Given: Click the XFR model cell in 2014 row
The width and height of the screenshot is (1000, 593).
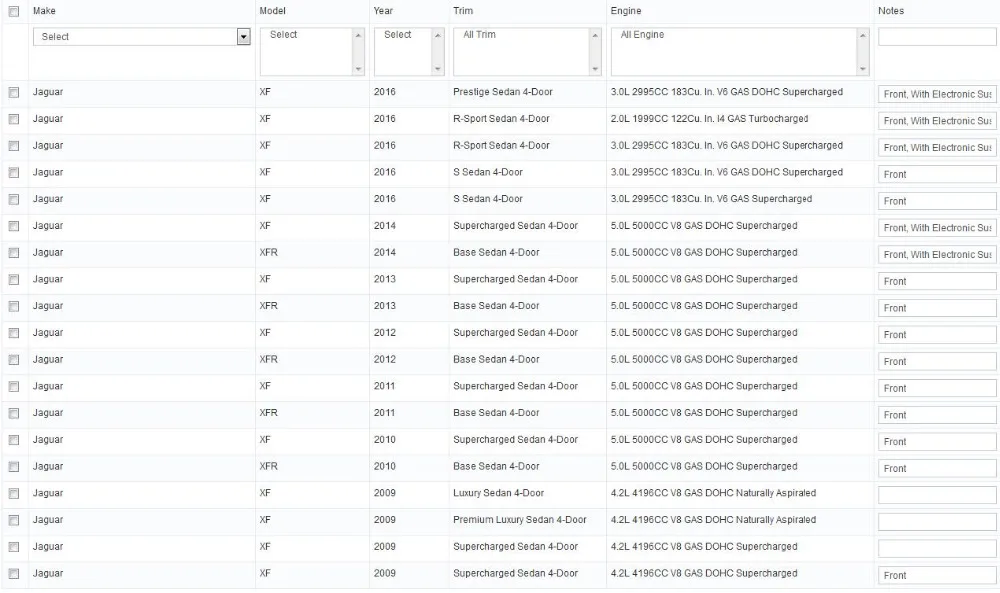Looking at the screenshot, I should (x=268, y=253).
